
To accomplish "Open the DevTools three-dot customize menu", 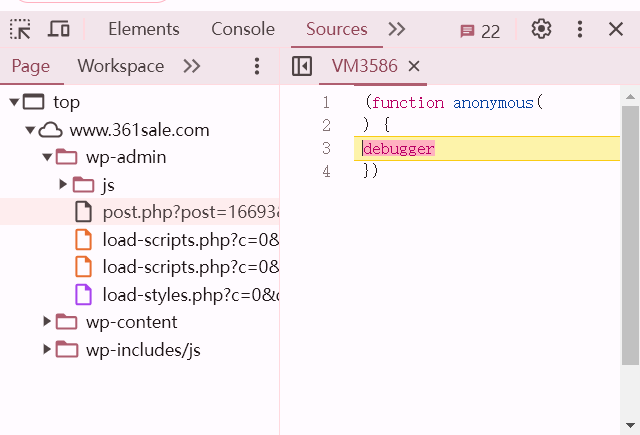I will coord(580,29).
